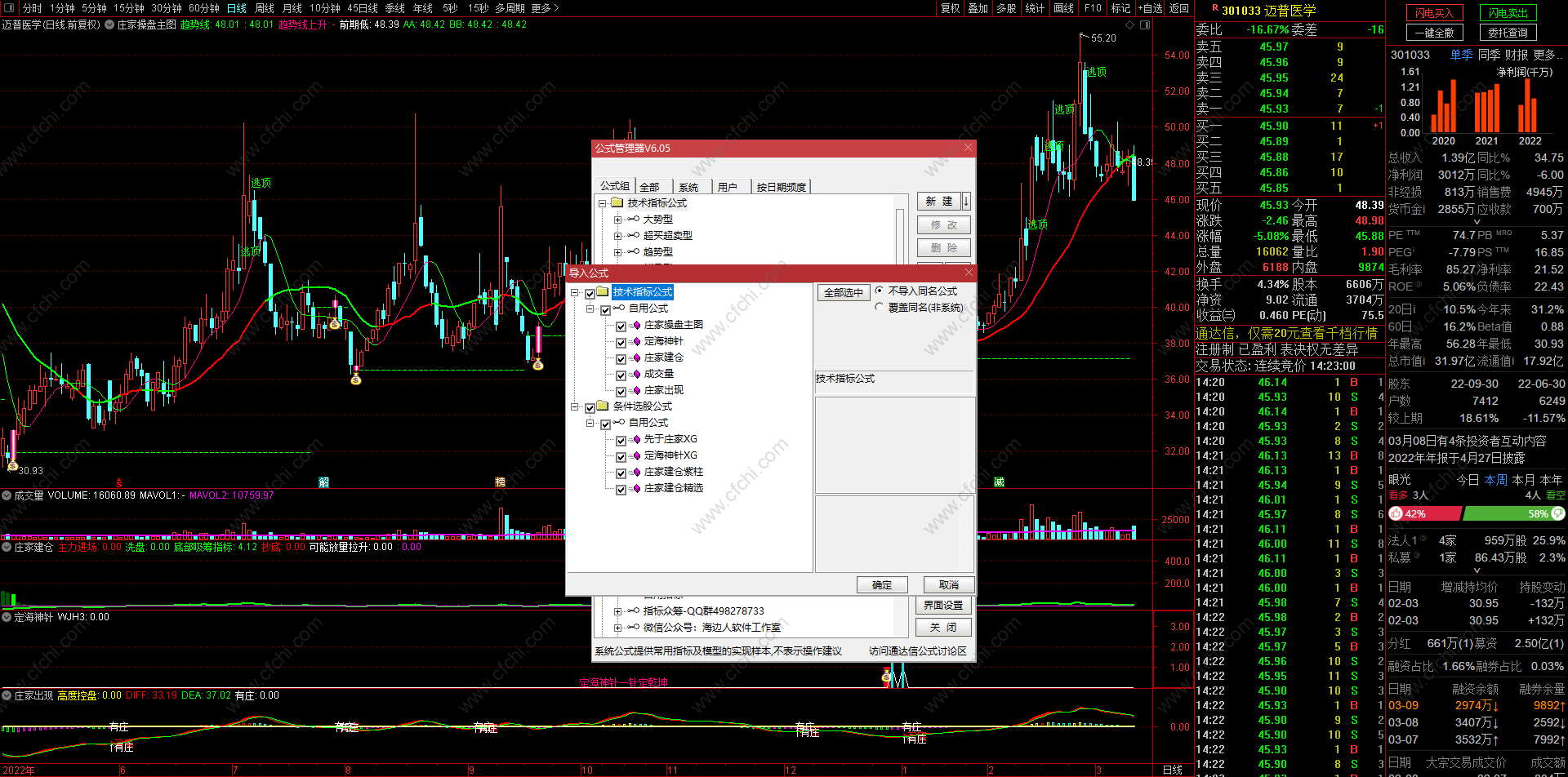The width and height of the screenshot is (1568, 777).
Task: Uncheck the 定海神针 checkbox in import list
Action: 621,342
